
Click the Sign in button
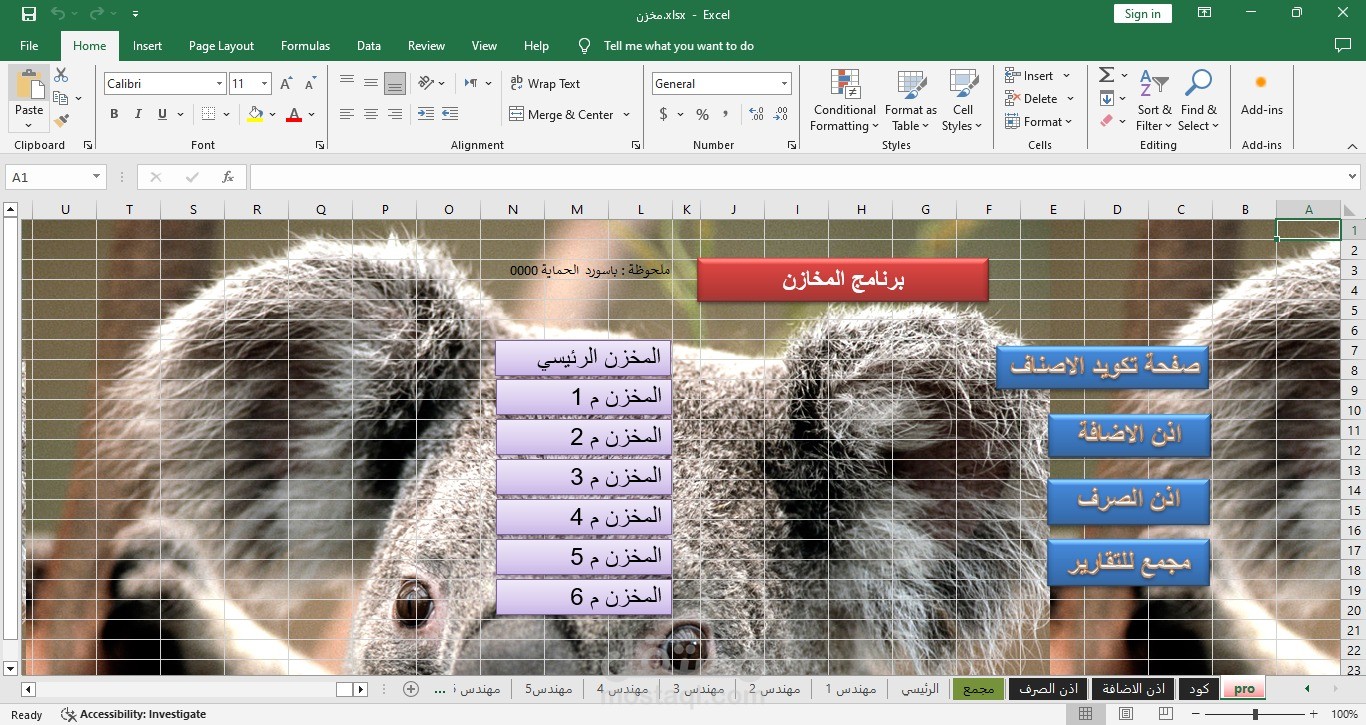pyautogui.click(x=1142, y=14)
